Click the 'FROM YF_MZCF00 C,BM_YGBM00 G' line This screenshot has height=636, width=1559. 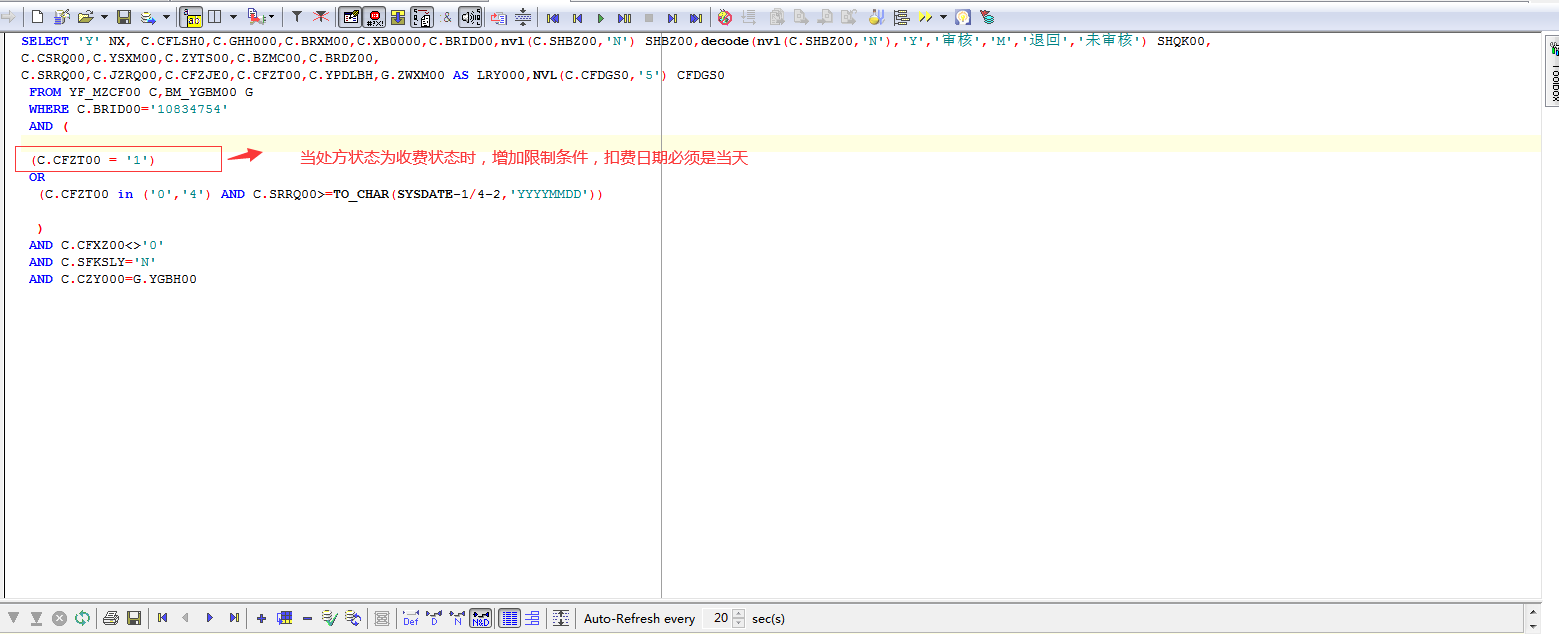pos(141,92)
